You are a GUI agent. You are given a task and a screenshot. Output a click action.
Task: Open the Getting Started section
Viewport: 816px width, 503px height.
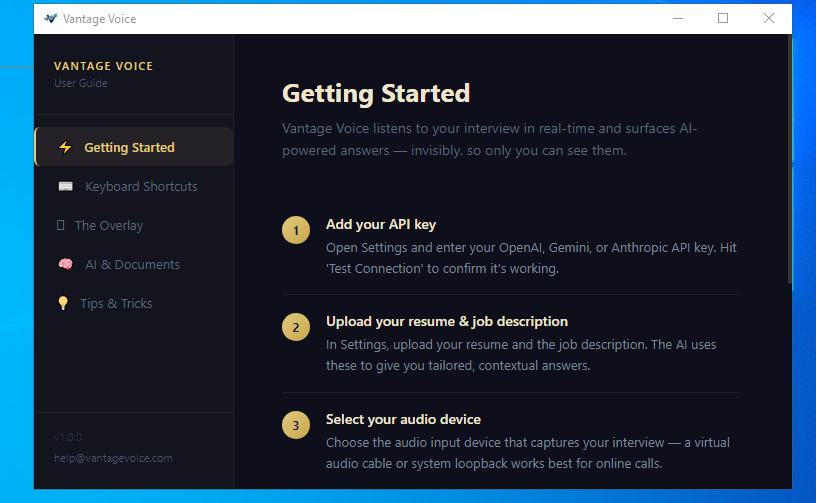point(134,147)
